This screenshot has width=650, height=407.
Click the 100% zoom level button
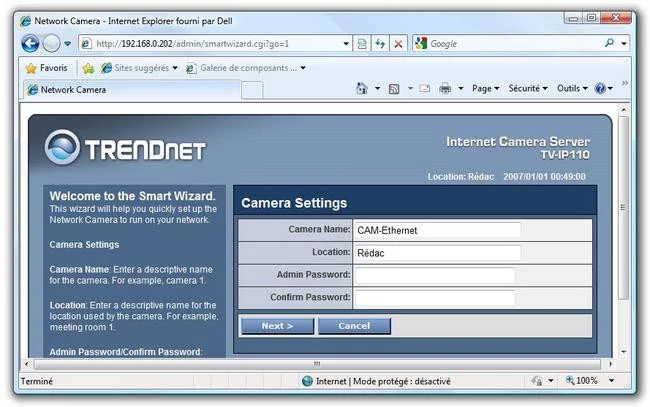[582, 380]
